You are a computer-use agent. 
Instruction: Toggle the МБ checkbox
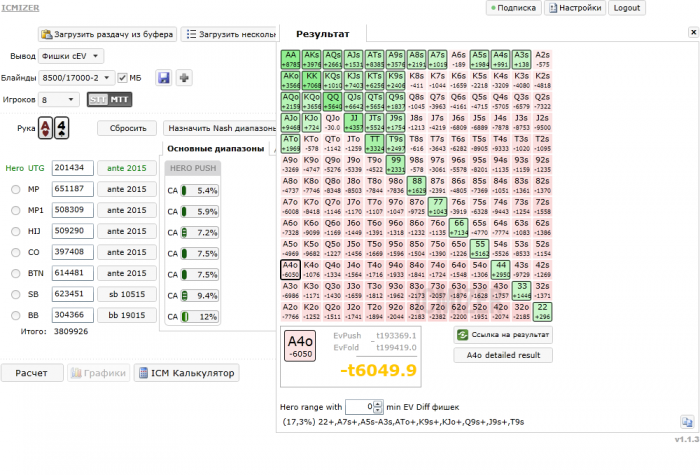(122, 78)
